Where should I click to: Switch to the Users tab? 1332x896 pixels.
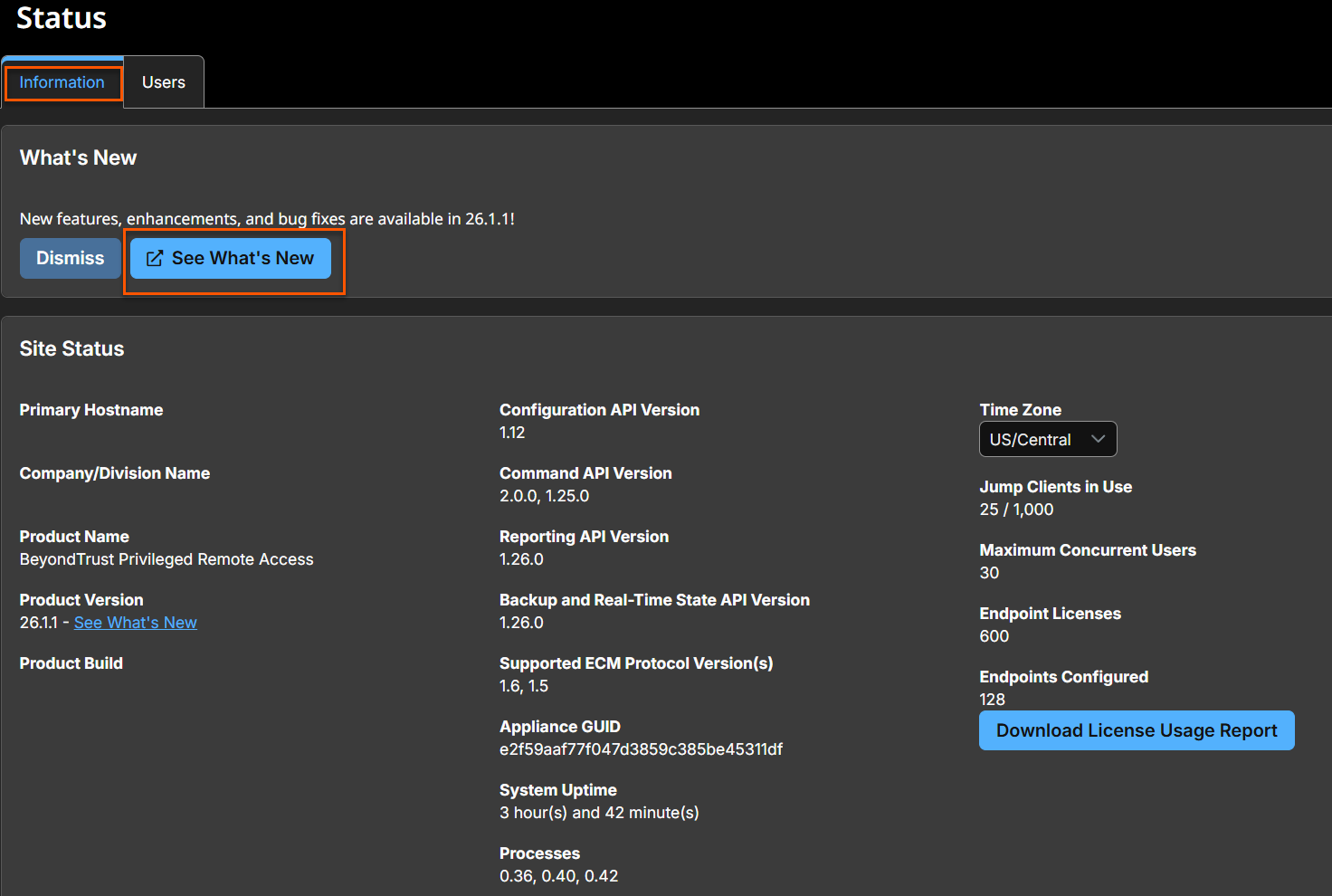tap(164, 82)
